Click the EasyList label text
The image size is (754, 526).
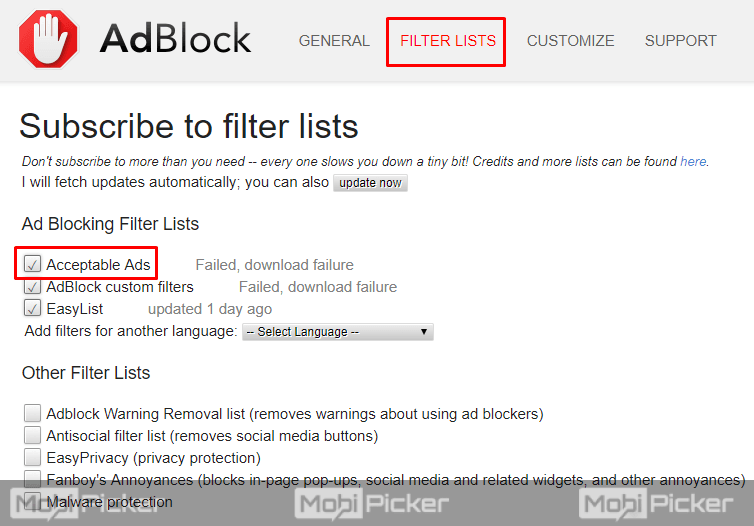coord(75,309)
